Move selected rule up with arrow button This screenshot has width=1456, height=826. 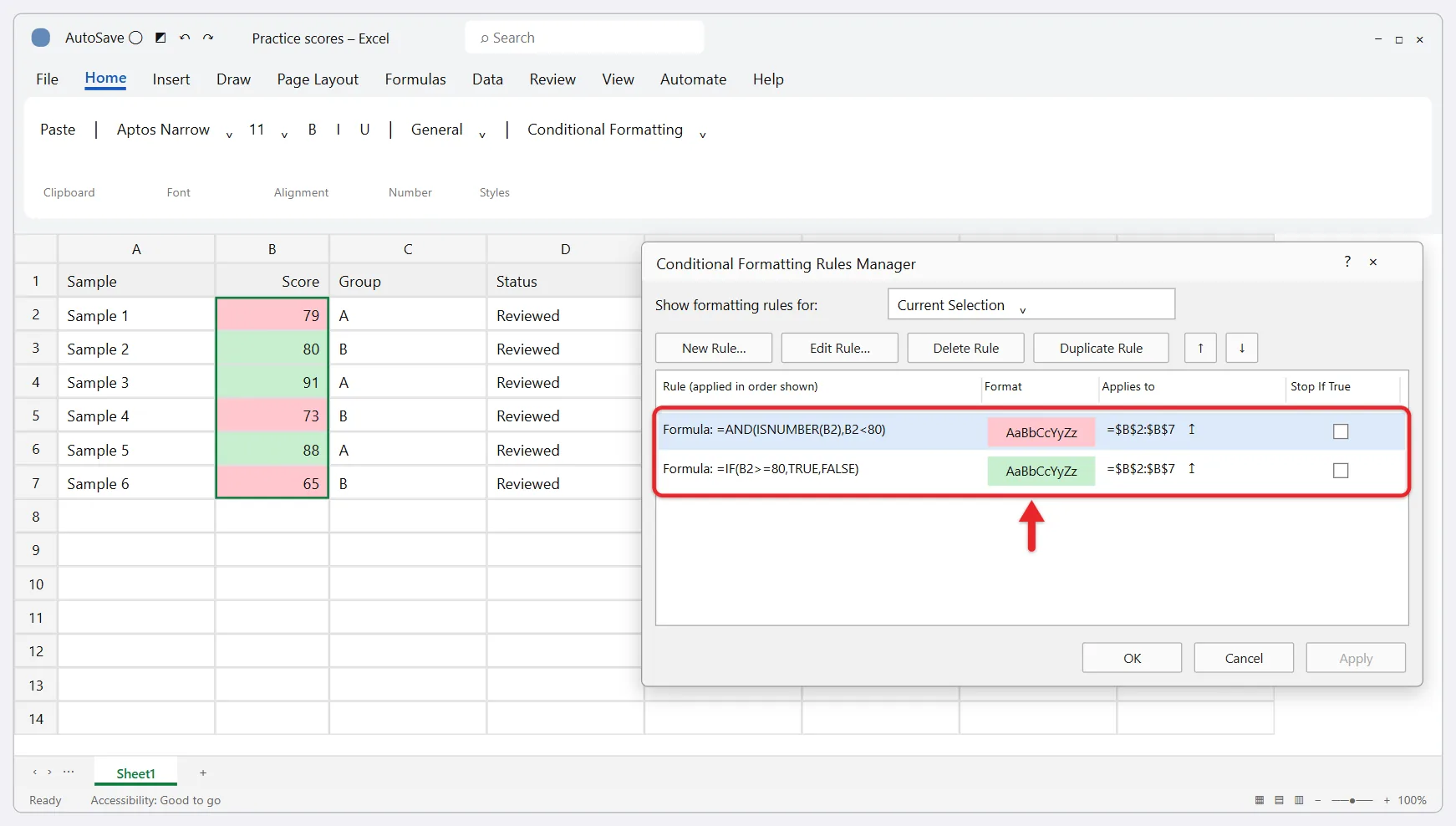click(1200, 348)
